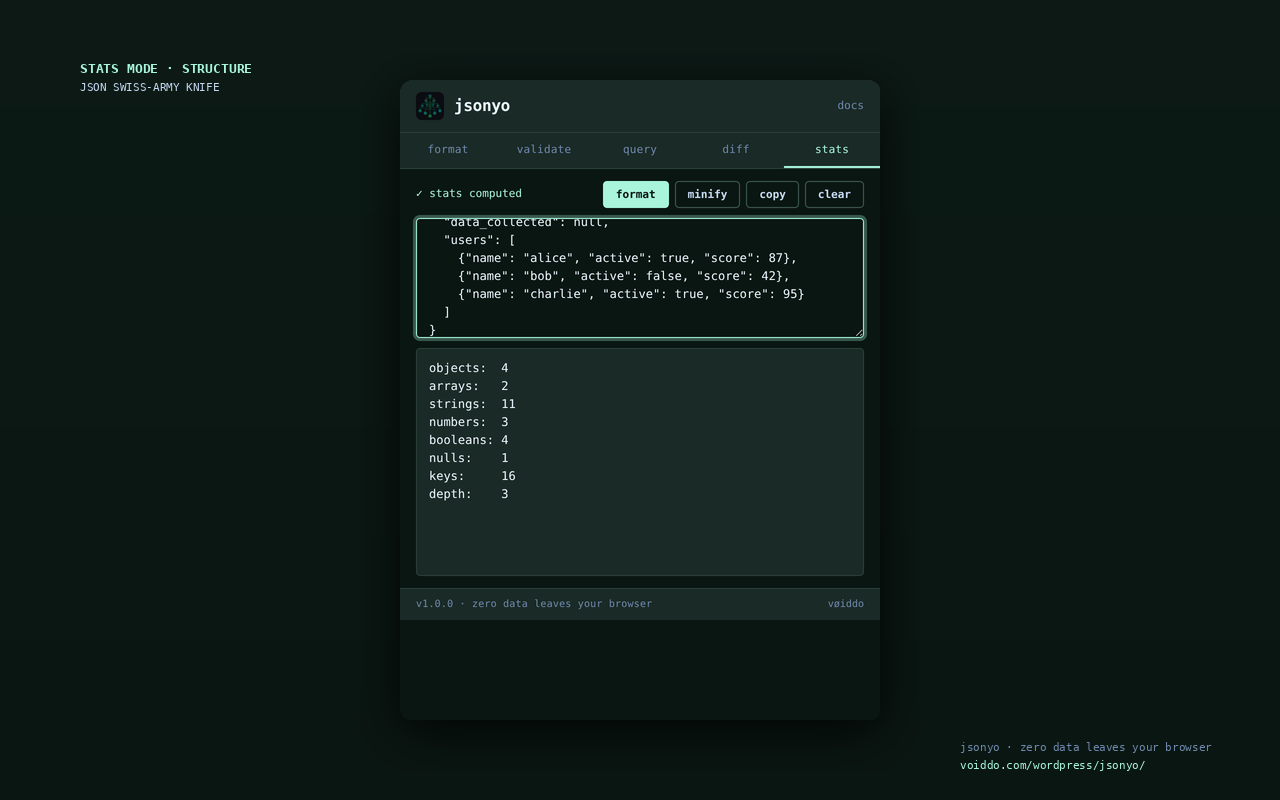Click the bob row in JSON input
This screenshot has height=800, width=1280.
coord(624,276)
